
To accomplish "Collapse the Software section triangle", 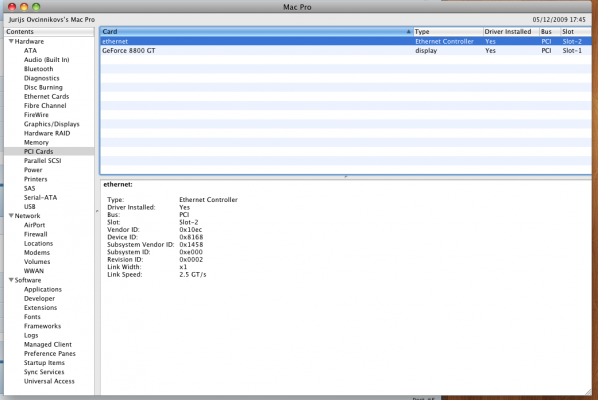I will pos(11,280).
